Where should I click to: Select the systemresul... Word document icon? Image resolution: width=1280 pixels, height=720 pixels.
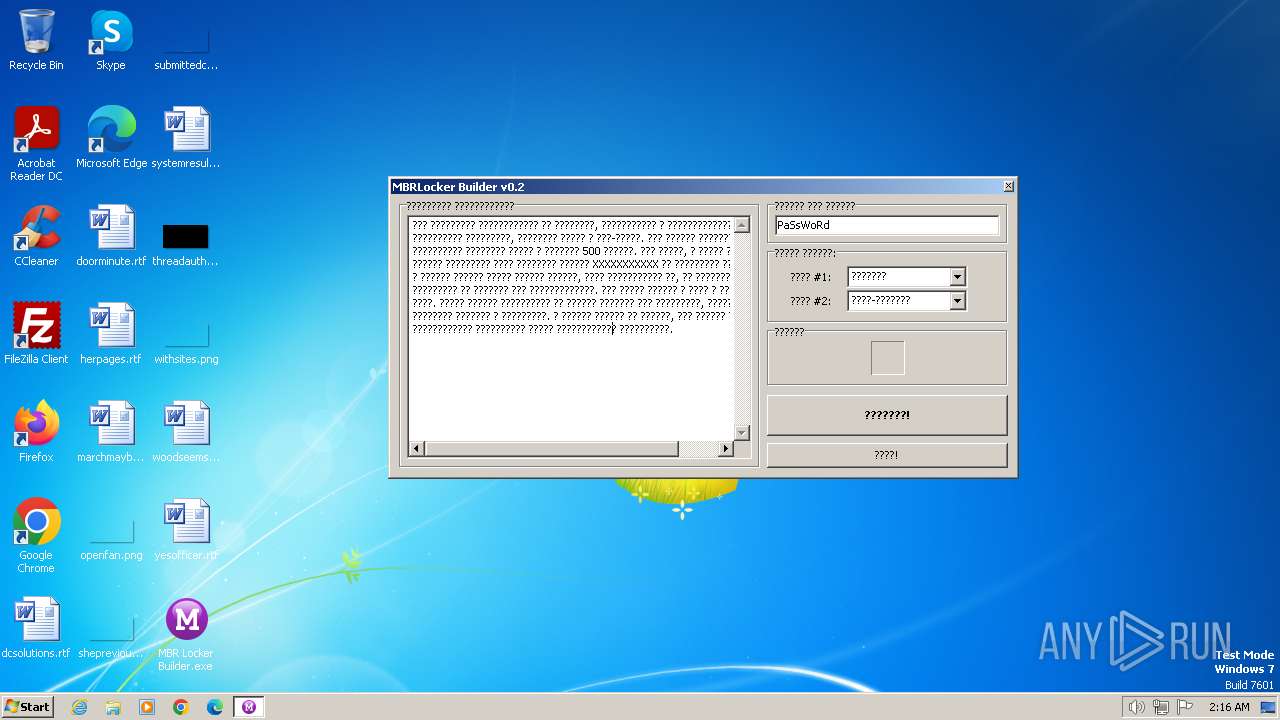[x=186, y=138]
